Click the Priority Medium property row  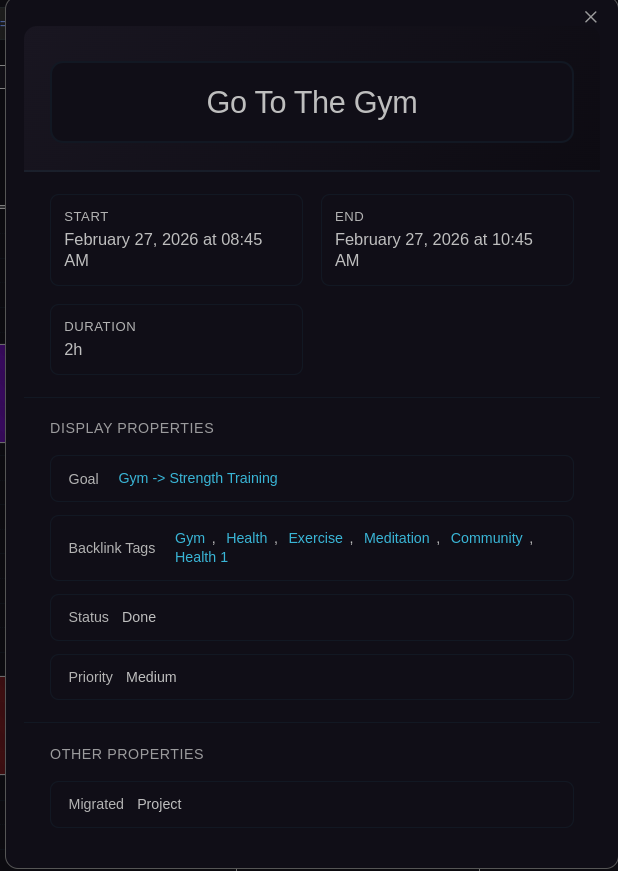(x=311, y=677)
